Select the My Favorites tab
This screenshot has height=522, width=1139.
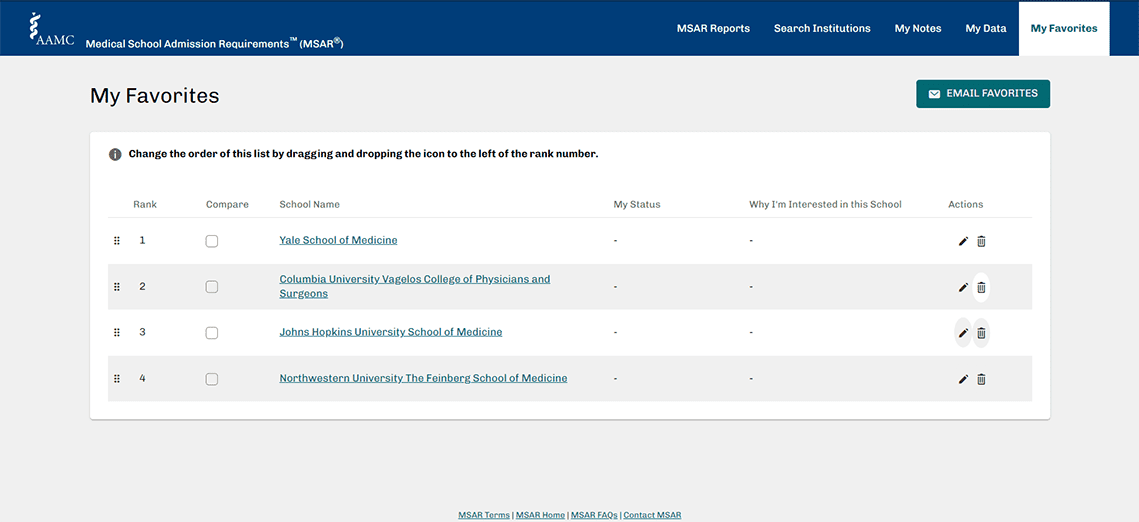click(1064, 28)
